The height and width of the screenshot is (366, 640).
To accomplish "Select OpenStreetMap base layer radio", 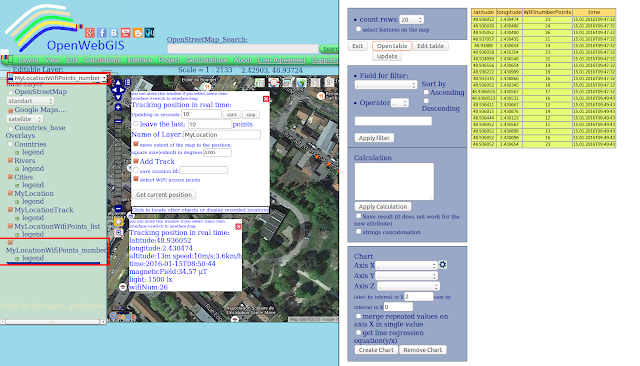I will point(11,92).
